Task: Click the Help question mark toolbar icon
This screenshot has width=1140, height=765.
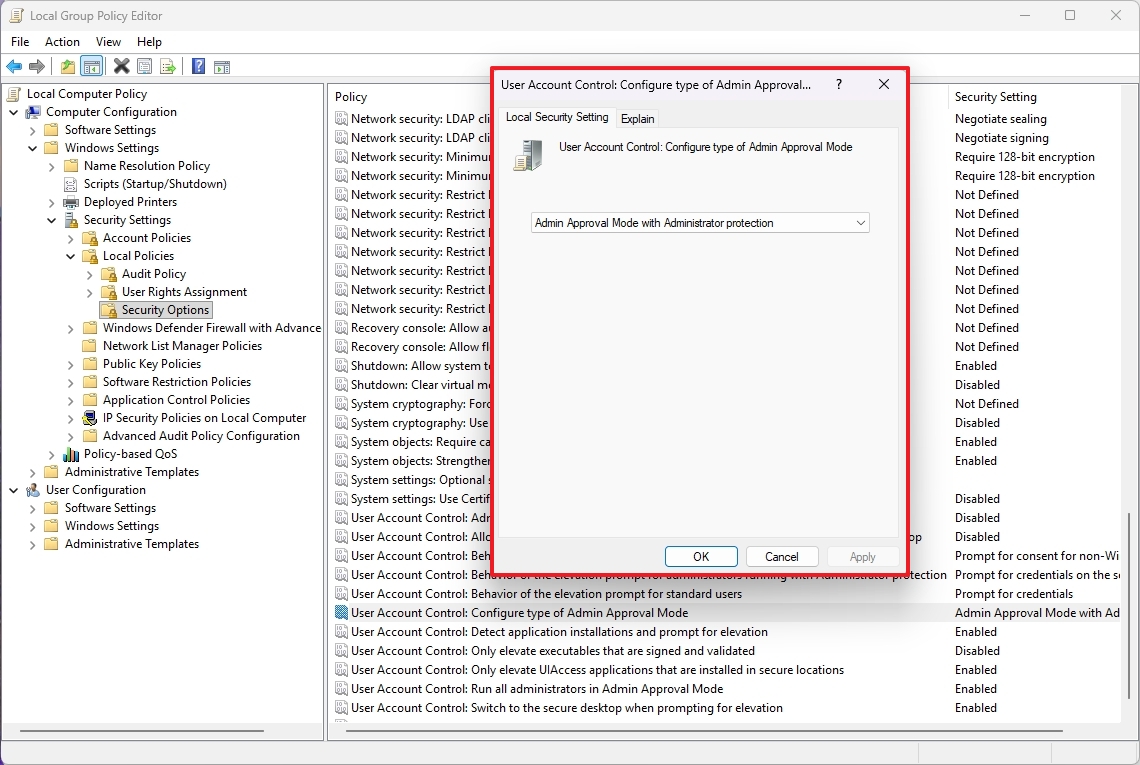Action: tap(197, 66)
